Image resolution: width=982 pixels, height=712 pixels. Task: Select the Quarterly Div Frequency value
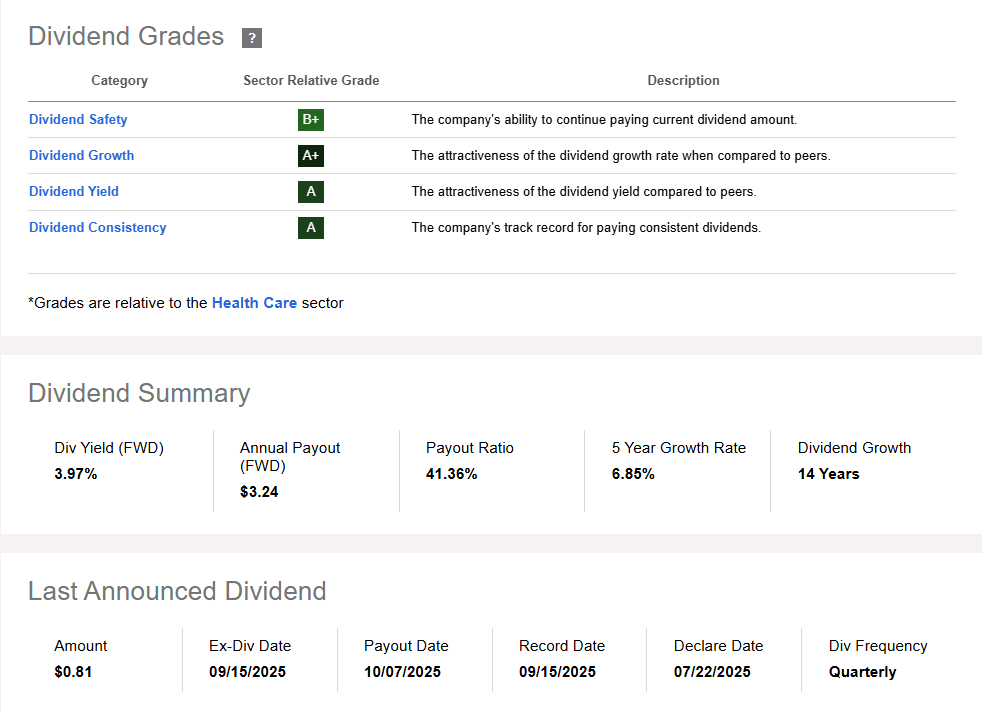coord(862,672)
